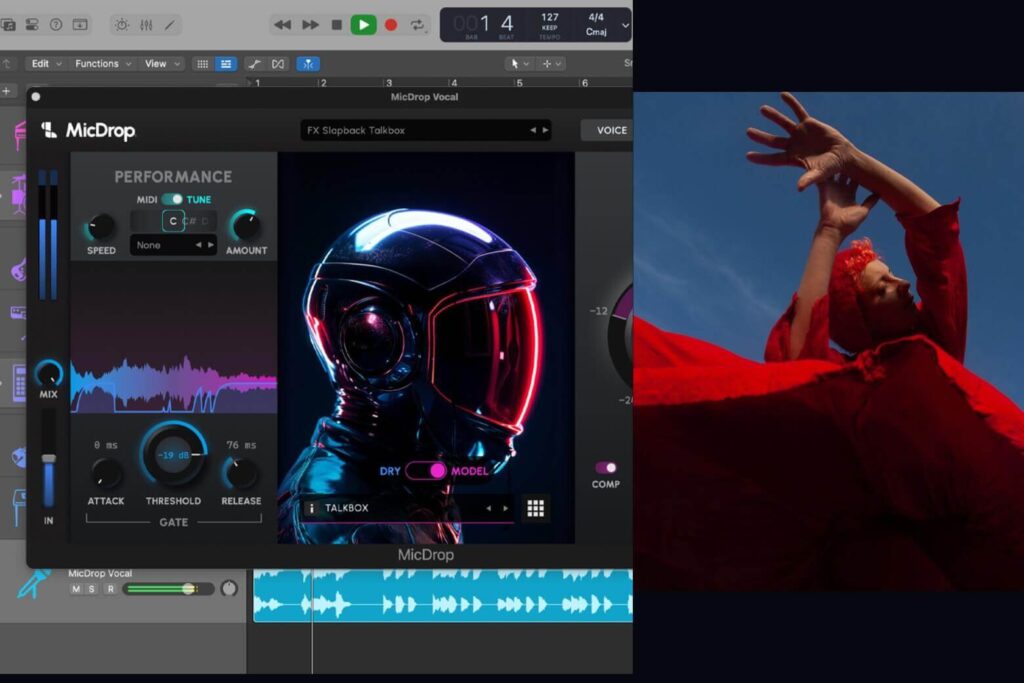Switch to list view icon
1024x683 pixels.
click(226, 64)
